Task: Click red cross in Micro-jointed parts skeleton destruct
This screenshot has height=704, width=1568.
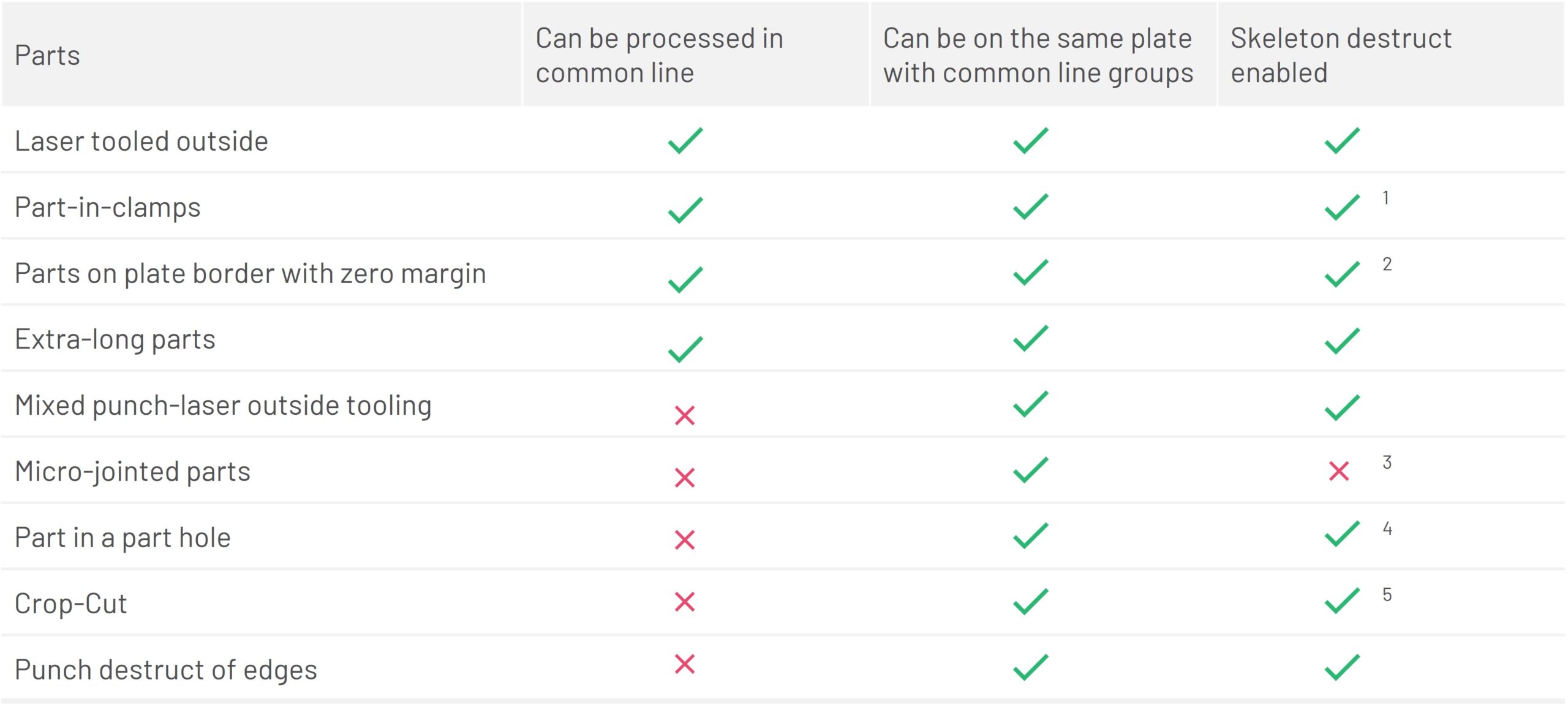Action: 1339,471
